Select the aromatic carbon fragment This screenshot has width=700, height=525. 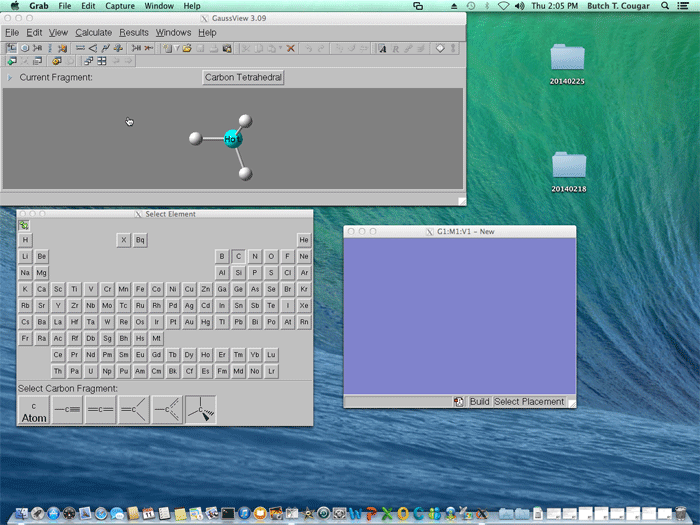[x=167, y=410]
